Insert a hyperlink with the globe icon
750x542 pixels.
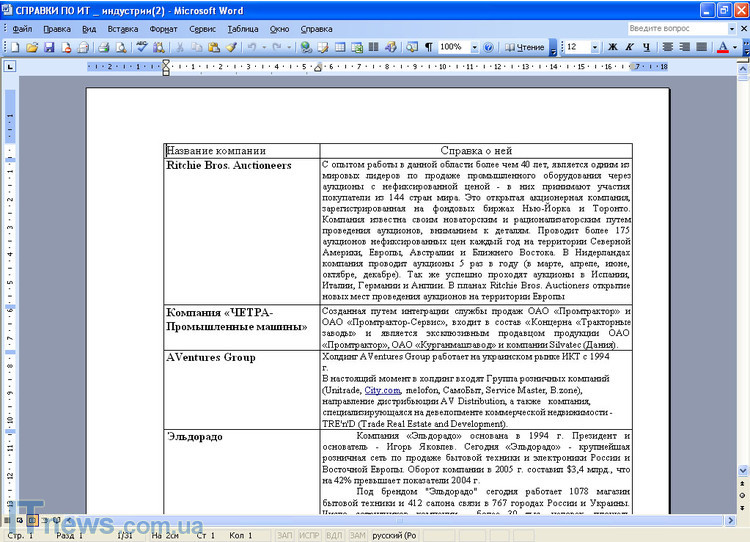click(x=306, y=47)
